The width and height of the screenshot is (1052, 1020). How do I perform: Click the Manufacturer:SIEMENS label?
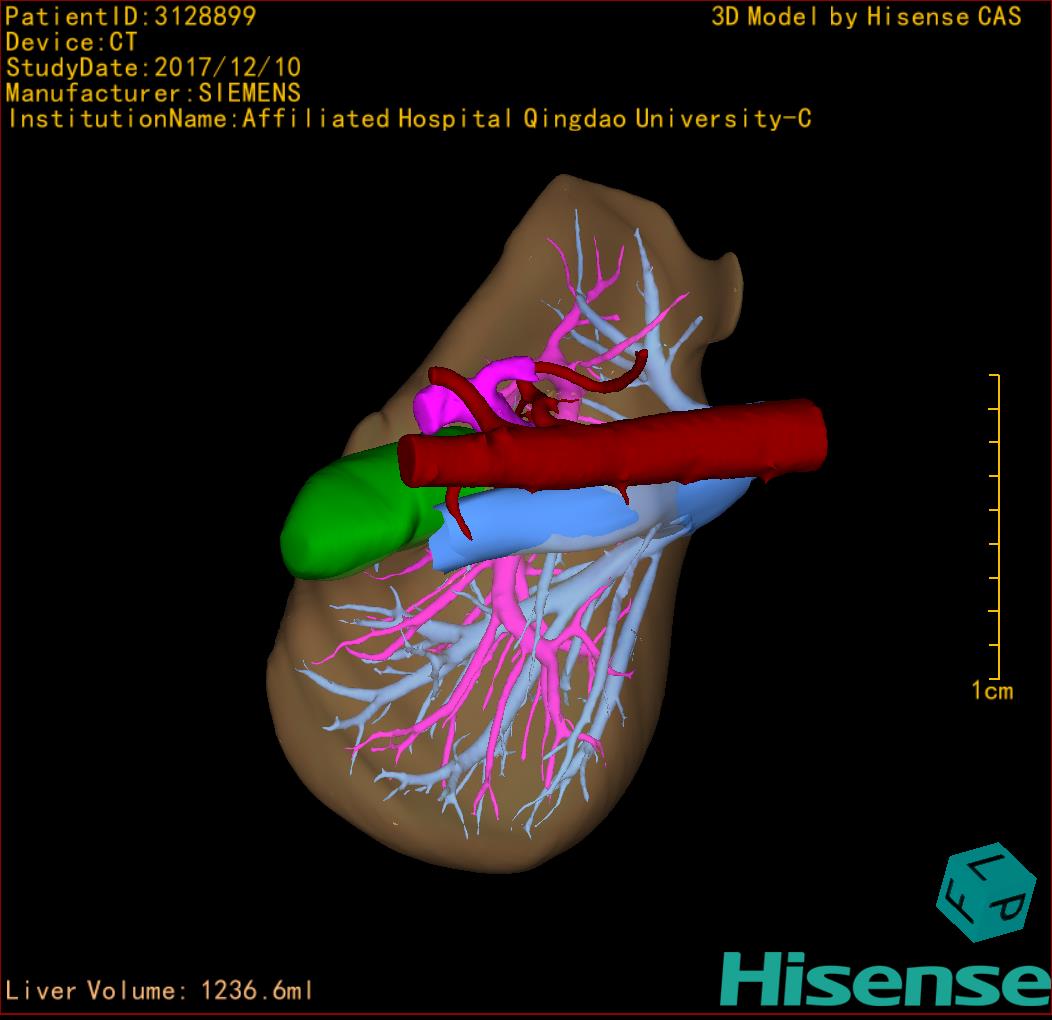[x=153, y=93]
